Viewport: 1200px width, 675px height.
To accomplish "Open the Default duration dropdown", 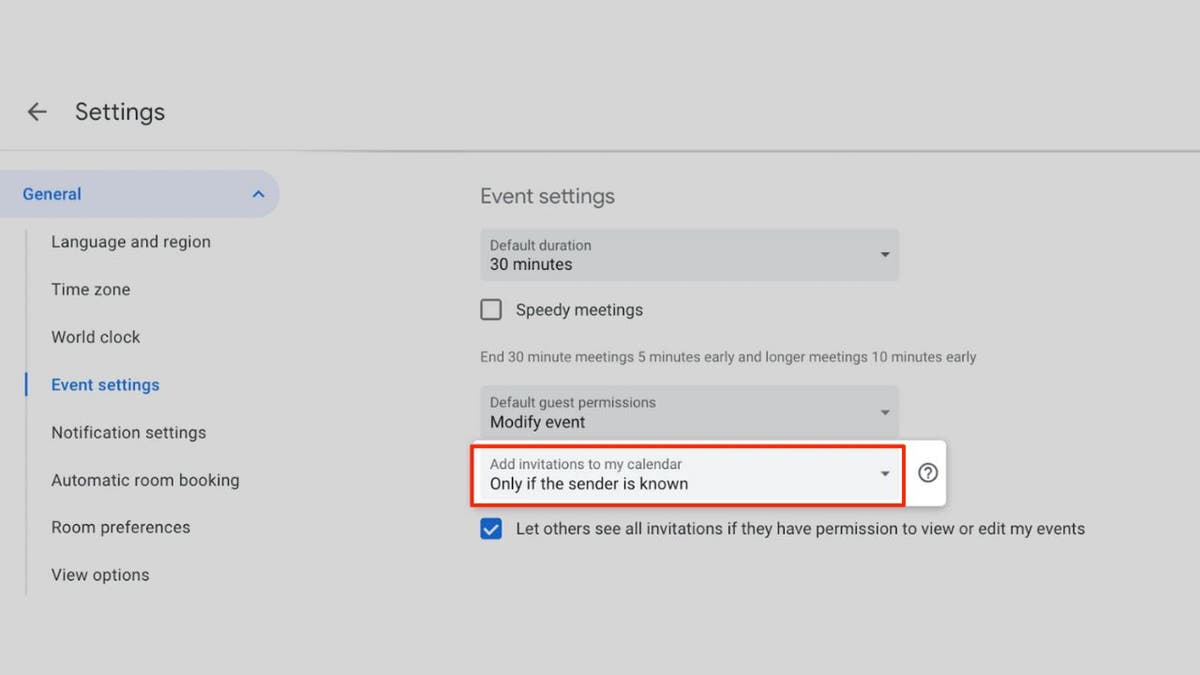I will point(689,255).
